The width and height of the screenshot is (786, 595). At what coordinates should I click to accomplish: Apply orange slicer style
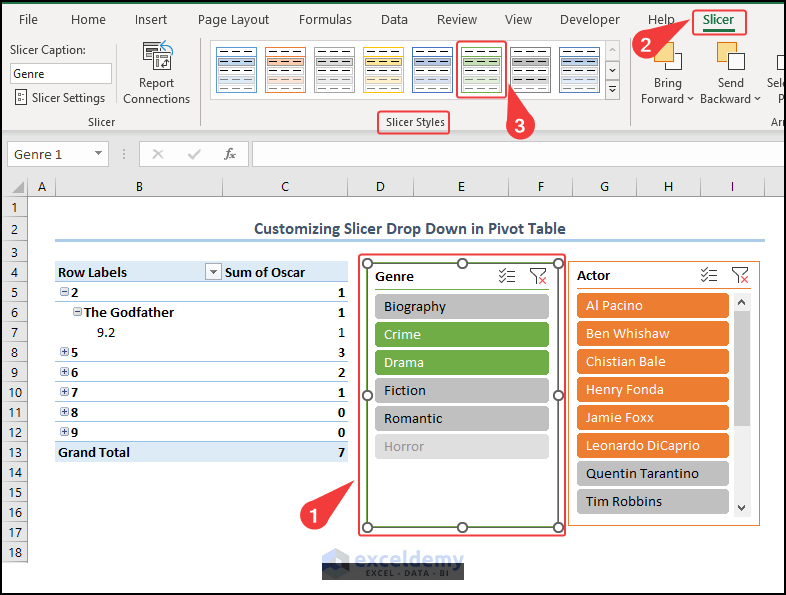285,70
